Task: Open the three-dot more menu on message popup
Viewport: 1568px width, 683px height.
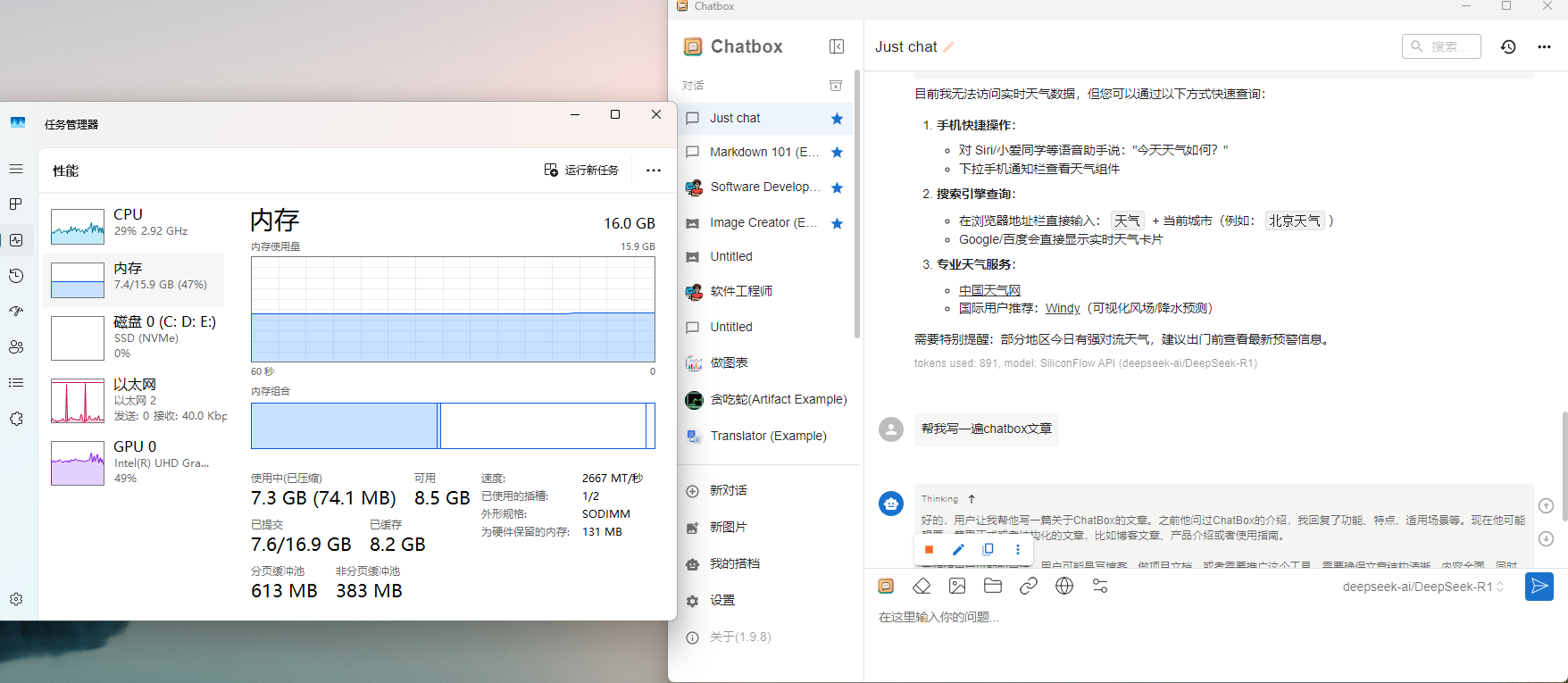Action: (1017, 549)
